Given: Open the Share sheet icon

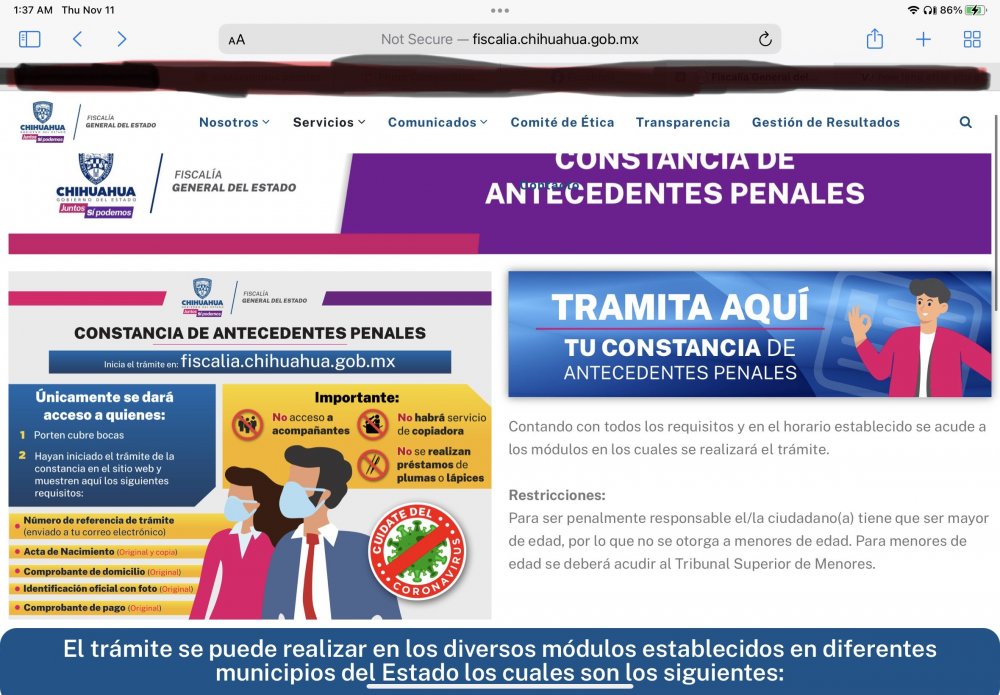Looking at the screenshot, I should (875, 39).
